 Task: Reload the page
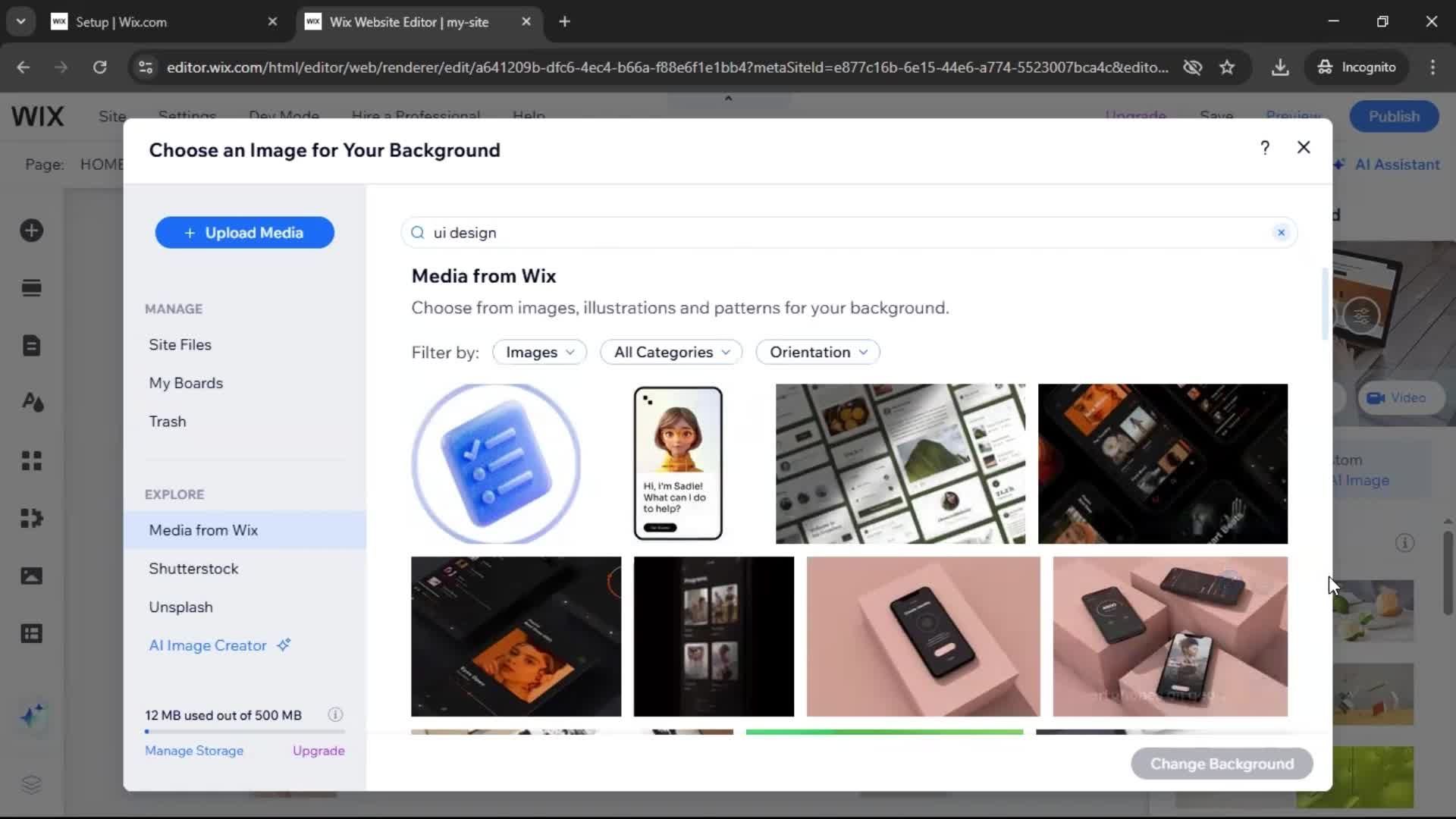pyautogui.click(x=99, y=67)
